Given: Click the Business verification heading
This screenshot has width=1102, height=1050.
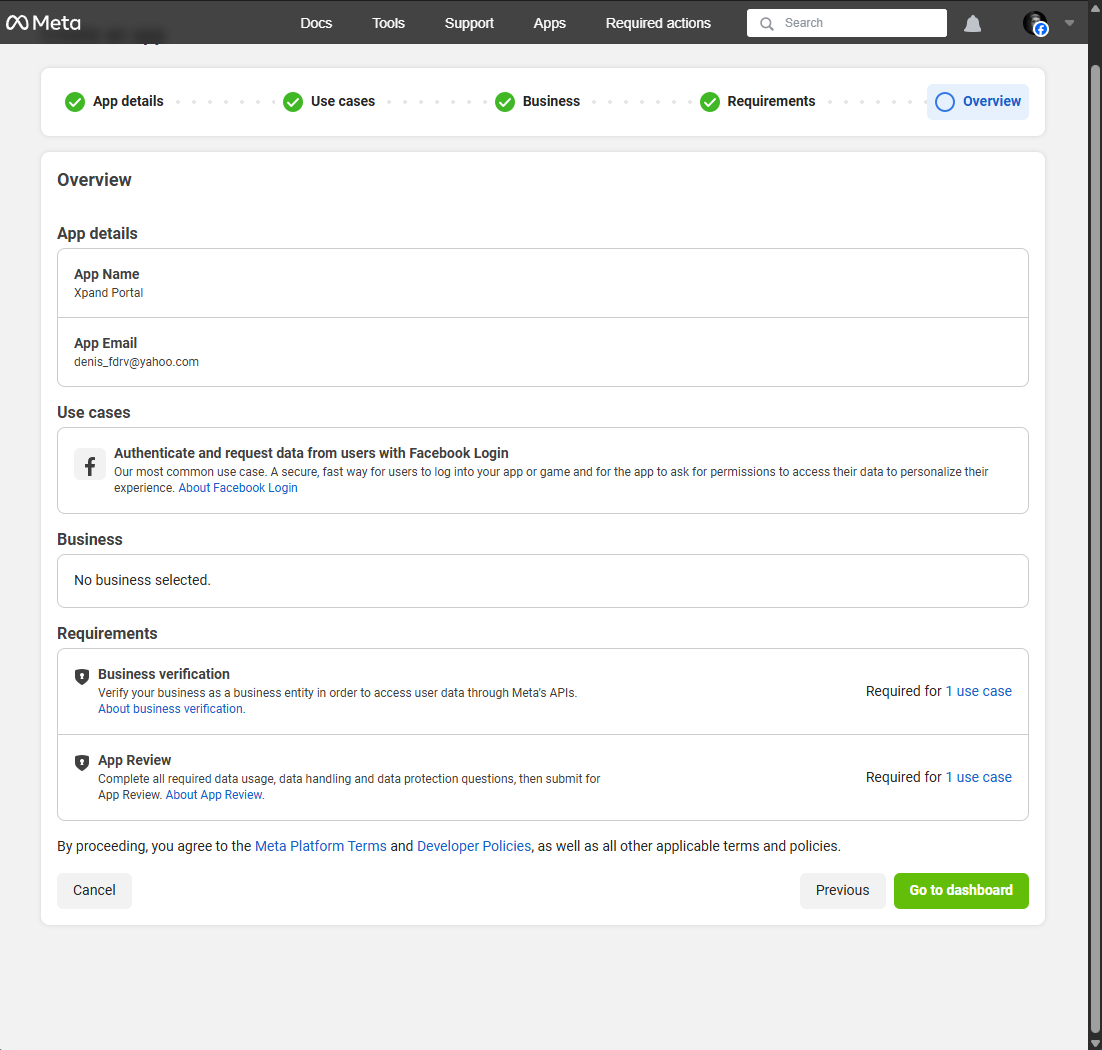Looking at the screenshot, I should [164, 674].
